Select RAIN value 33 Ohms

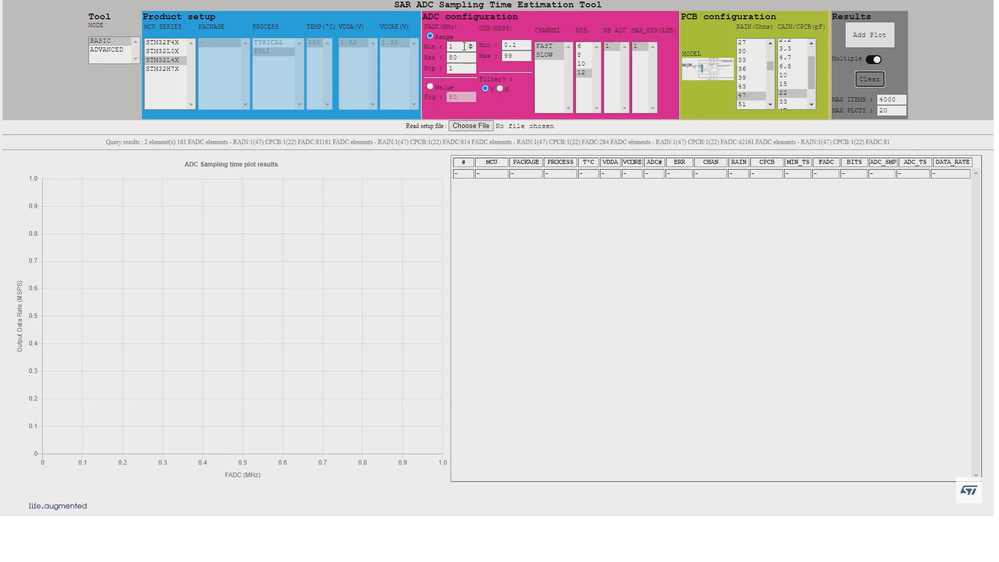[751, 60]
